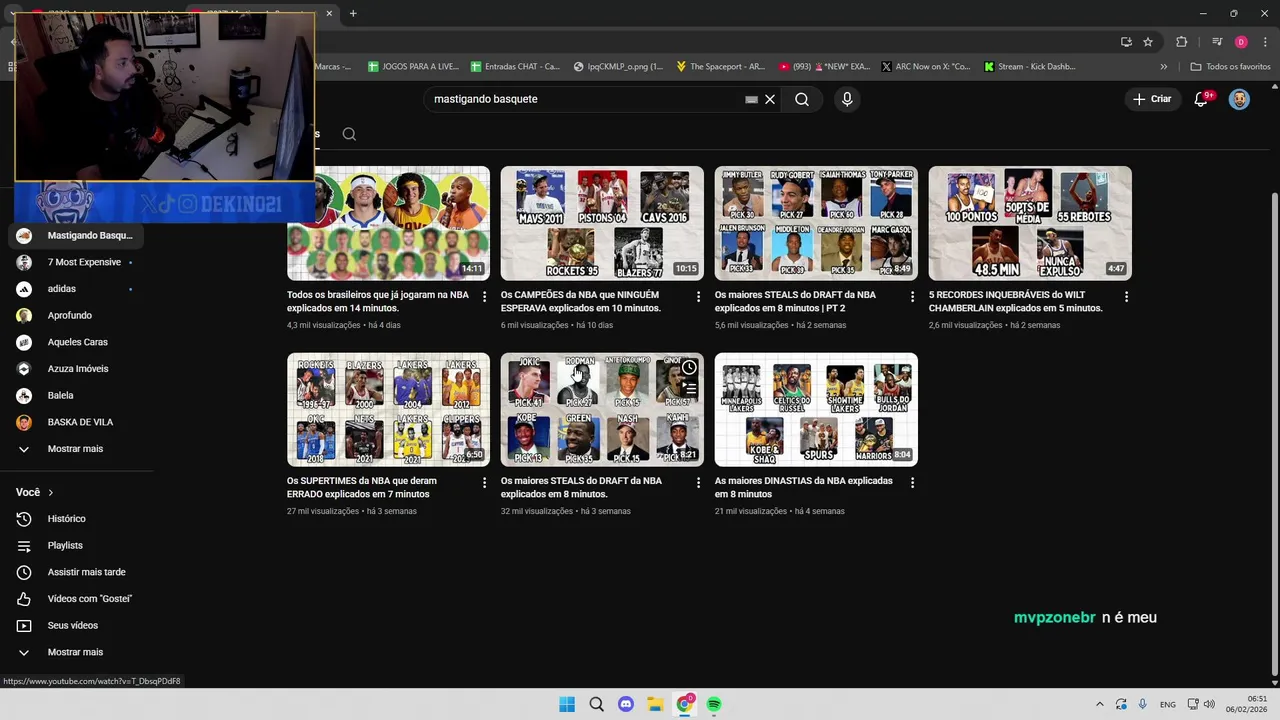
Task: Open 'JOGOS PARA A LIVE' bookmark
Action: pyautogui.click(x=413, y=66)
